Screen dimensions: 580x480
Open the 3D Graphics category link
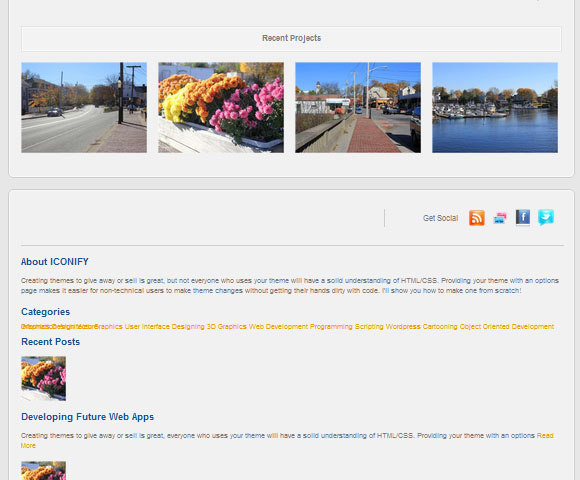[226, 327]
